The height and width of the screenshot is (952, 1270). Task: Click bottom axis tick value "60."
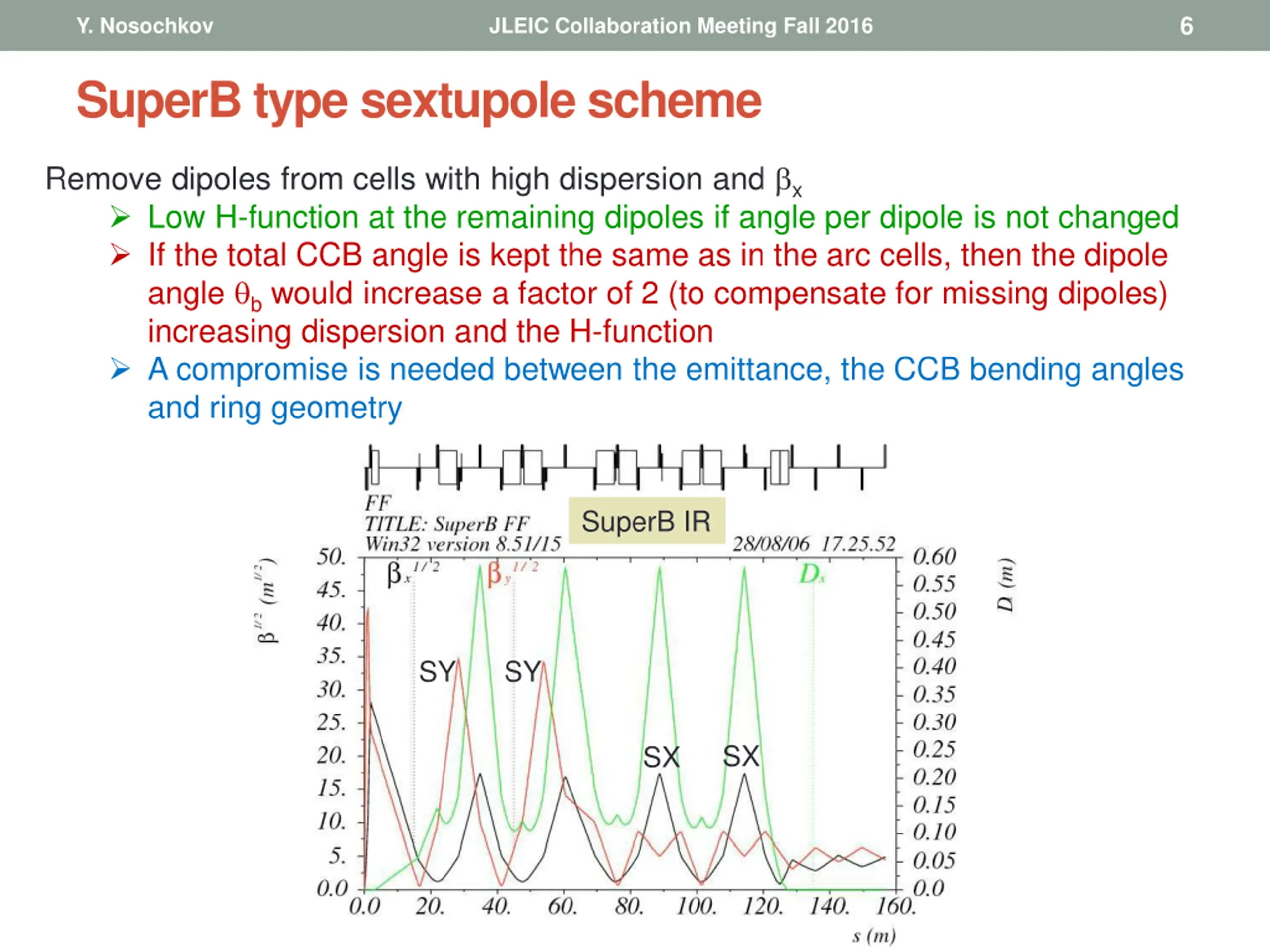click(562, 907)
